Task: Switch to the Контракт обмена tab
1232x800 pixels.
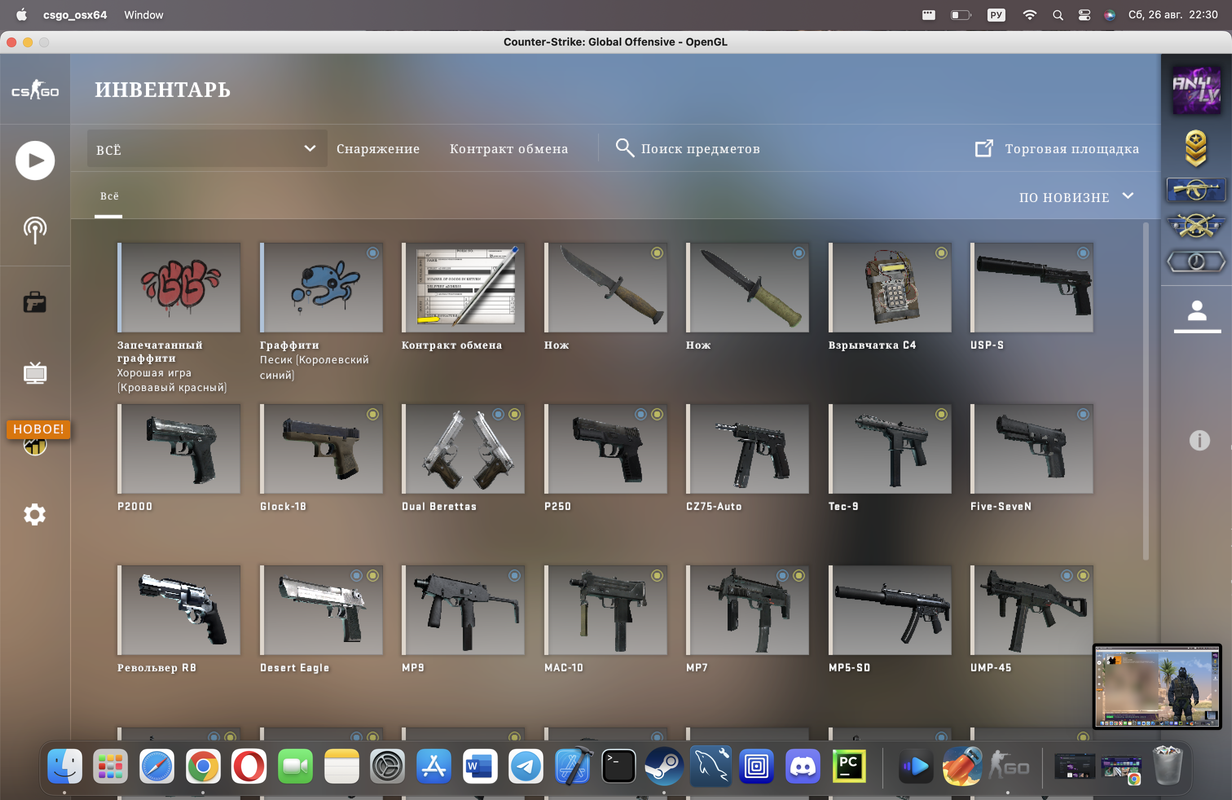Action: [509, 149]
